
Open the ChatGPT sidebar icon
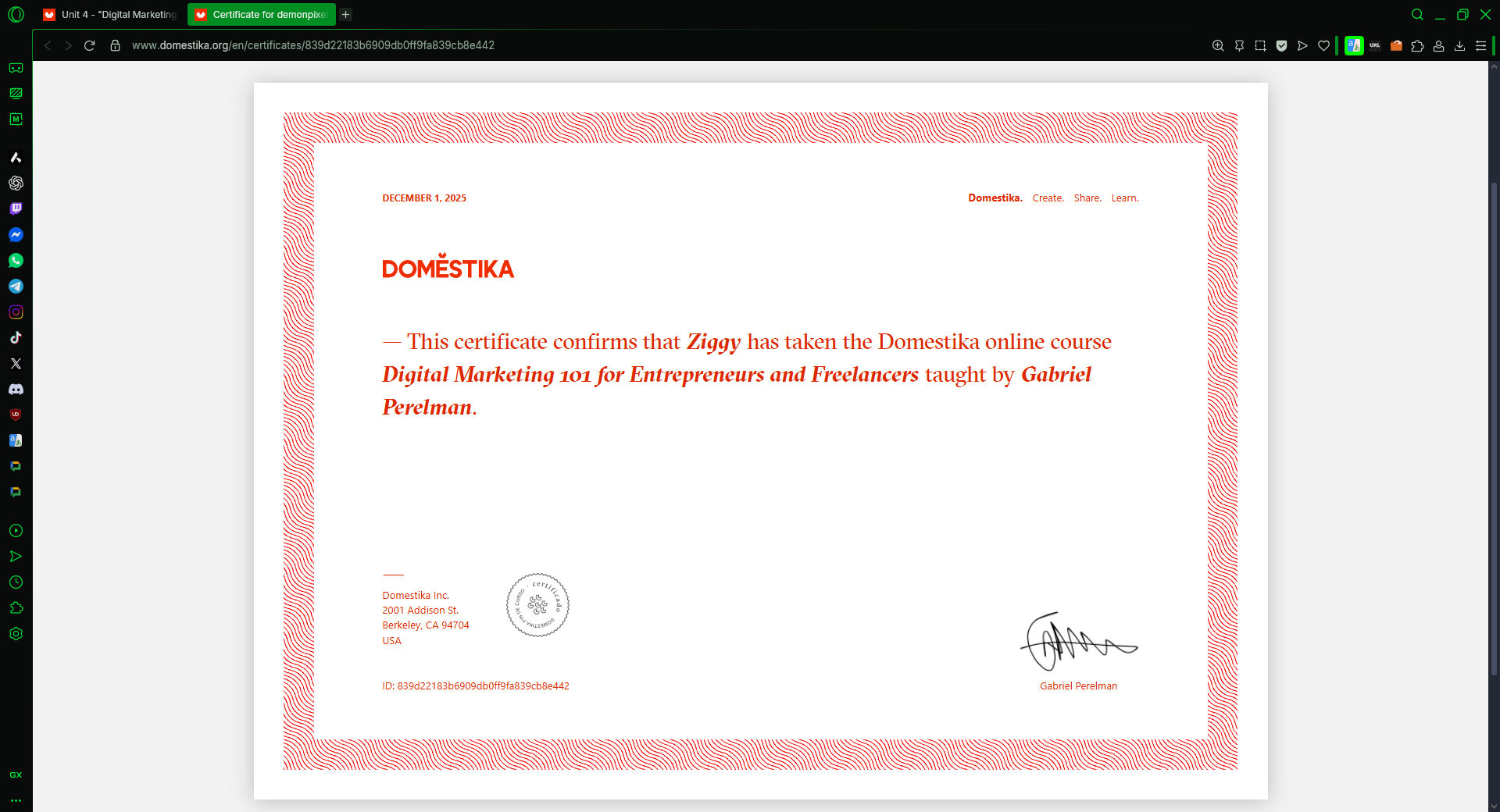16,183
